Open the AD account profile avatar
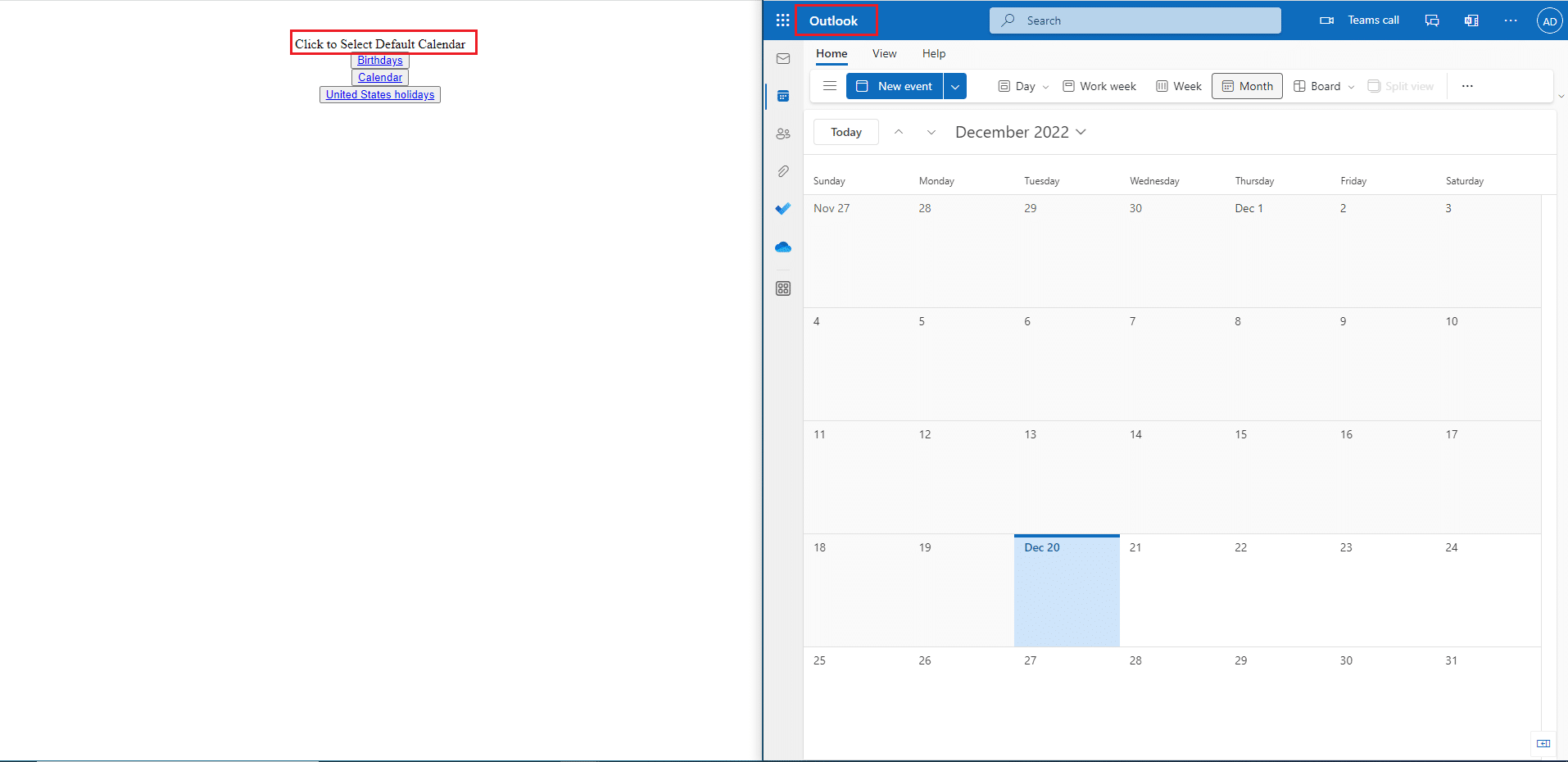The width and height of the screenshot is (1568, 762). tap(1549, 21)
